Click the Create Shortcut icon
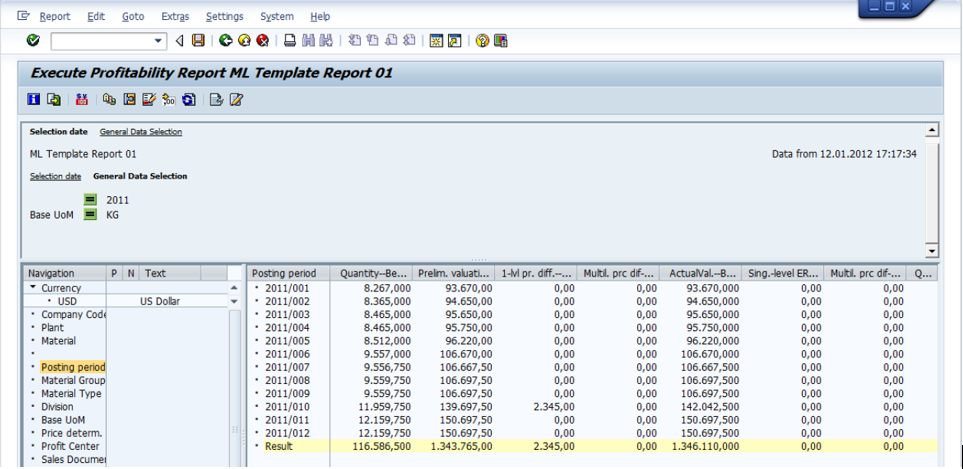The height and width of the screenshot is (469, 963). 454,41
